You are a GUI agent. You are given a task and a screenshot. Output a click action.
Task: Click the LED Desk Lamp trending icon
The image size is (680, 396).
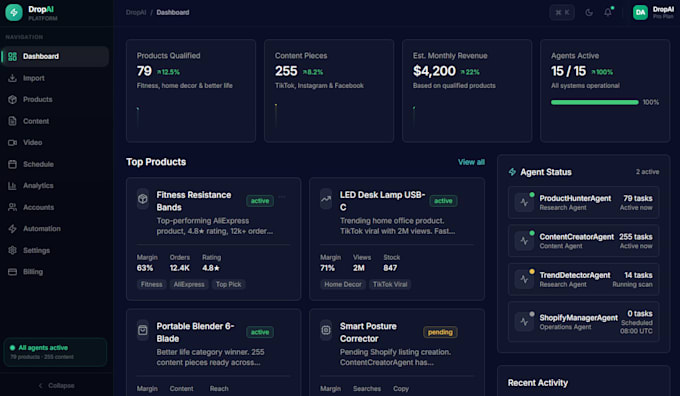(x=326, y=199)
